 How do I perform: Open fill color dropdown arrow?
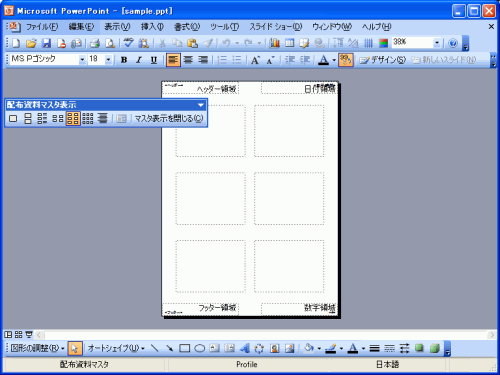click(319, 349)
